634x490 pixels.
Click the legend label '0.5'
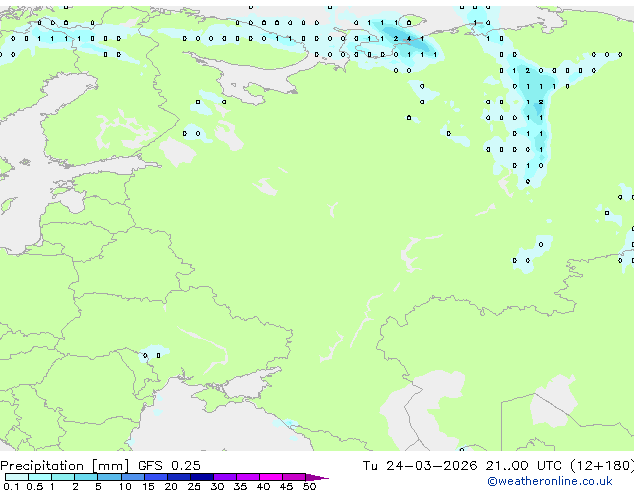pyautogui.click(x=35, y=486)
